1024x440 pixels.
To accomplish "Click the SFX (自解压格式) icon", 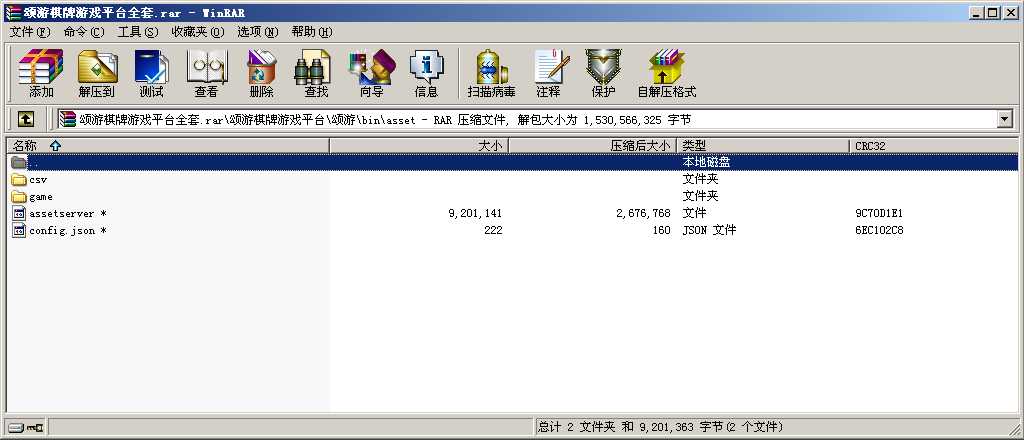I will pyautogui.click(x=667, y=73).
